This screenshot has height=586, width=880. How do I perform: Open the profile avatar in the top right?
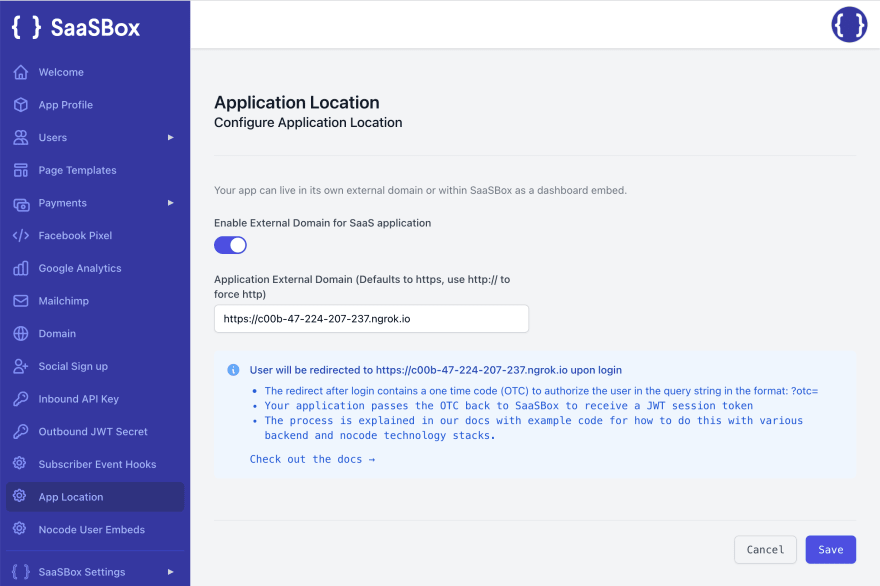click(849, 25)
